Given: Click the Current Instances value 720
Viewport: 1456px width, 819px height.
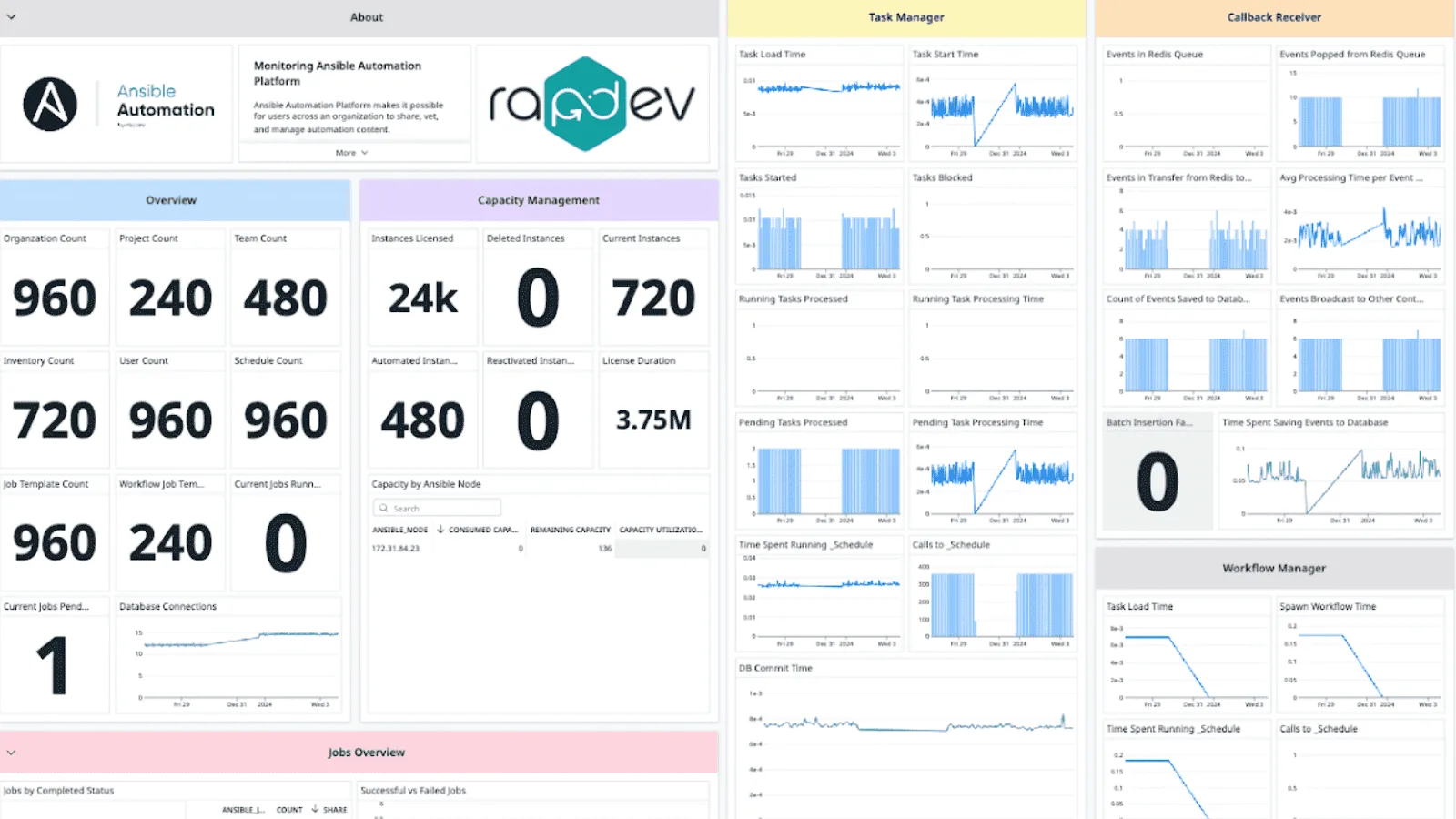Looking at the screenshot, I should [x=653, y=298].
